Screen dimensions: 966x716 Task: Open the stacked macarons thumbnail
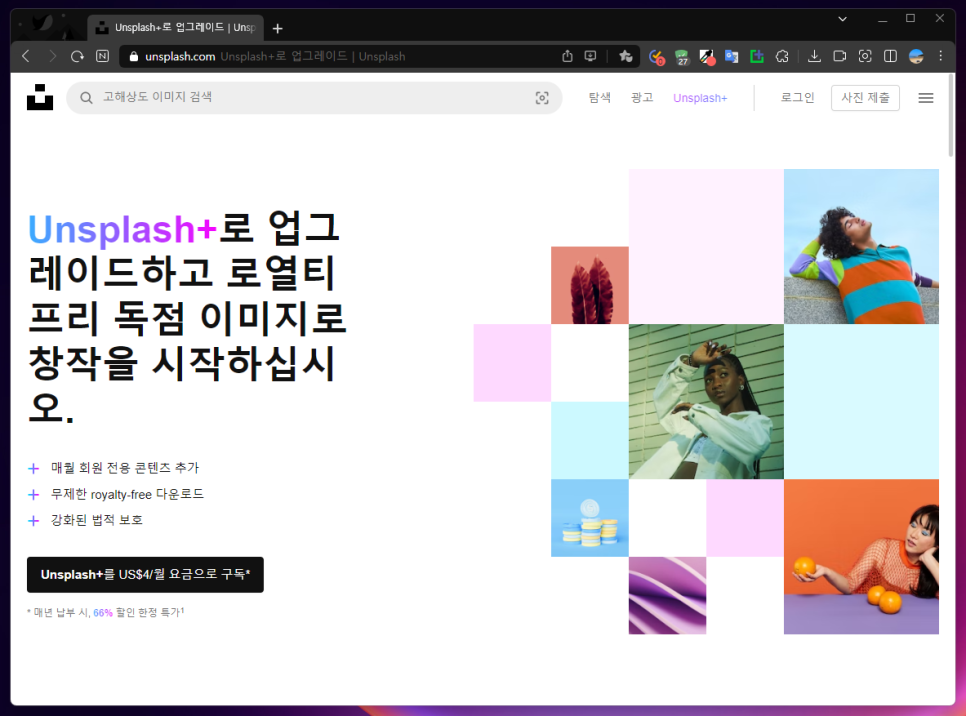click(x=590, y=518)
